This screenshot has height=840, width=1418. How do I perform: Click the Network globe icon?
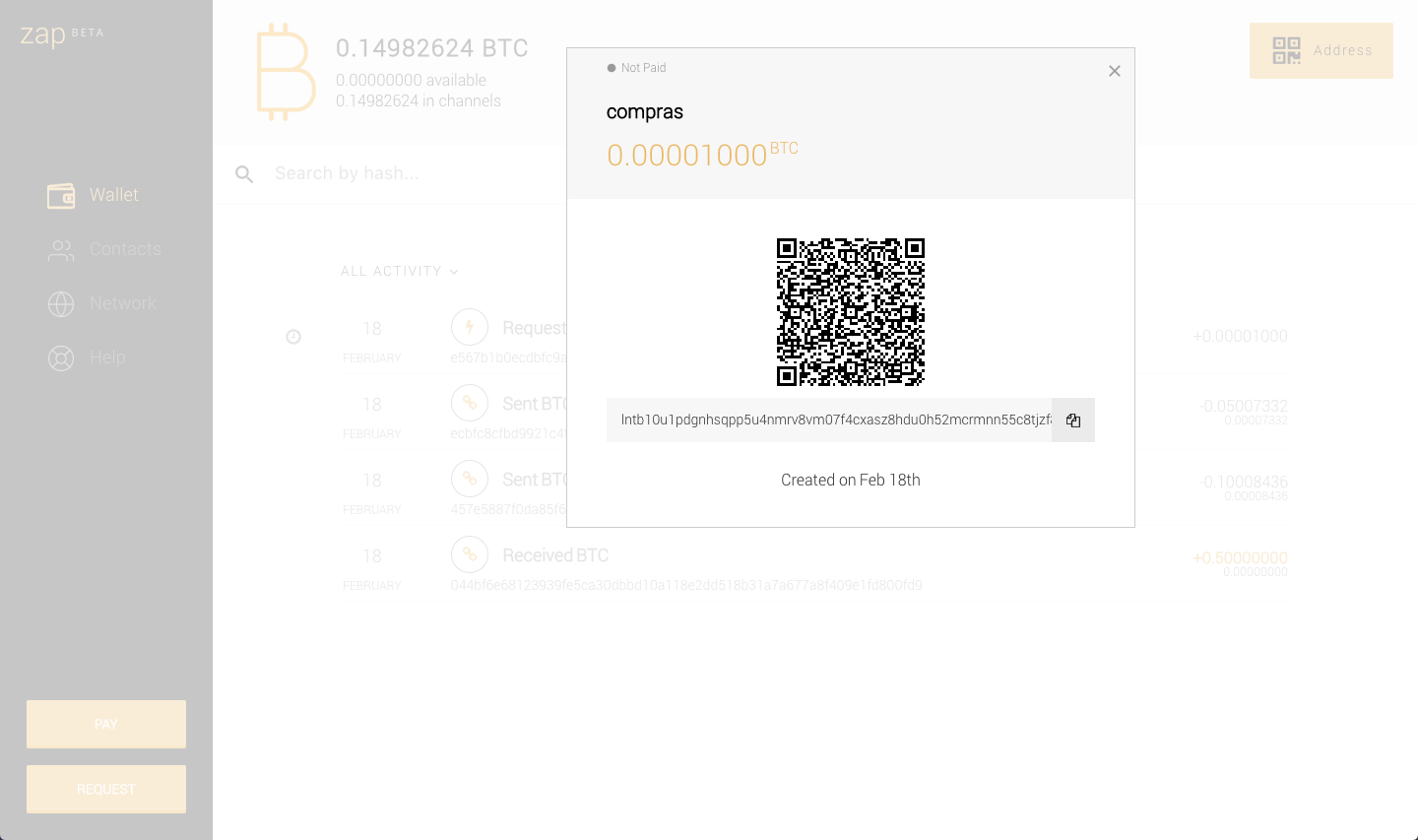click(x=61, y=304)
